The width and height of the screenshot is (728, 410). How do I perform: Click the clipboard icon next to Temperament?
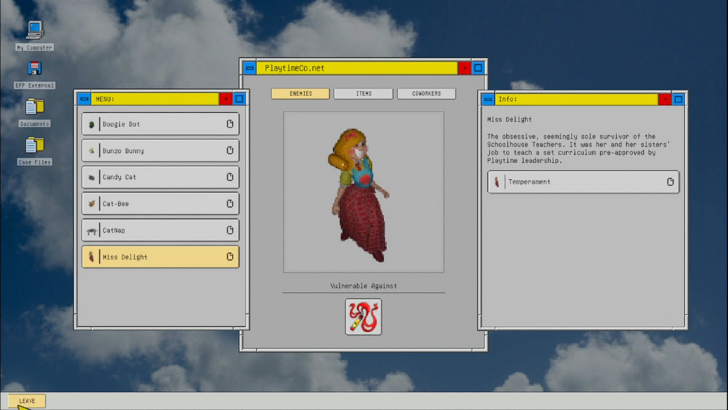[x=670, y=182]
